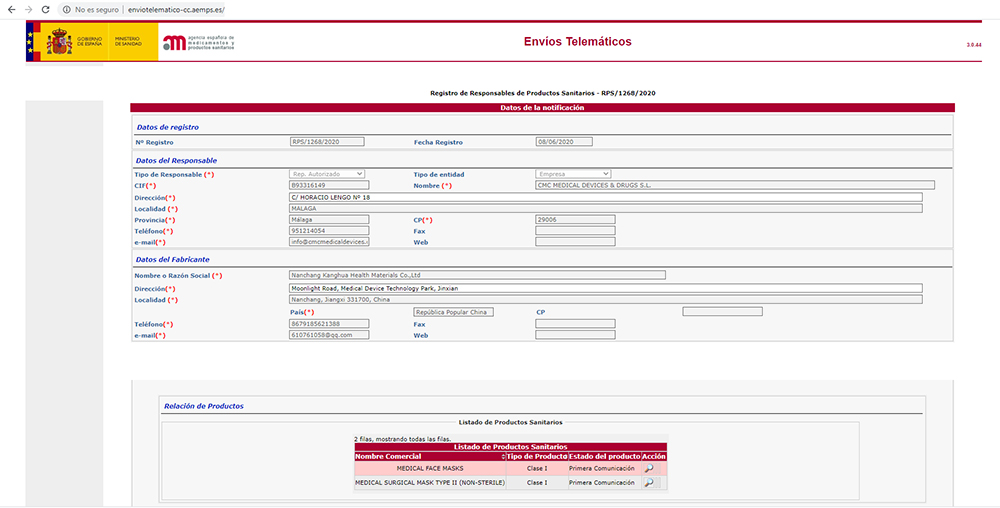This screenshot has width=1000, height=508.
Task: View details of MEDICAL FACE MASKS with magnifier
Action: tap(650, 468)
